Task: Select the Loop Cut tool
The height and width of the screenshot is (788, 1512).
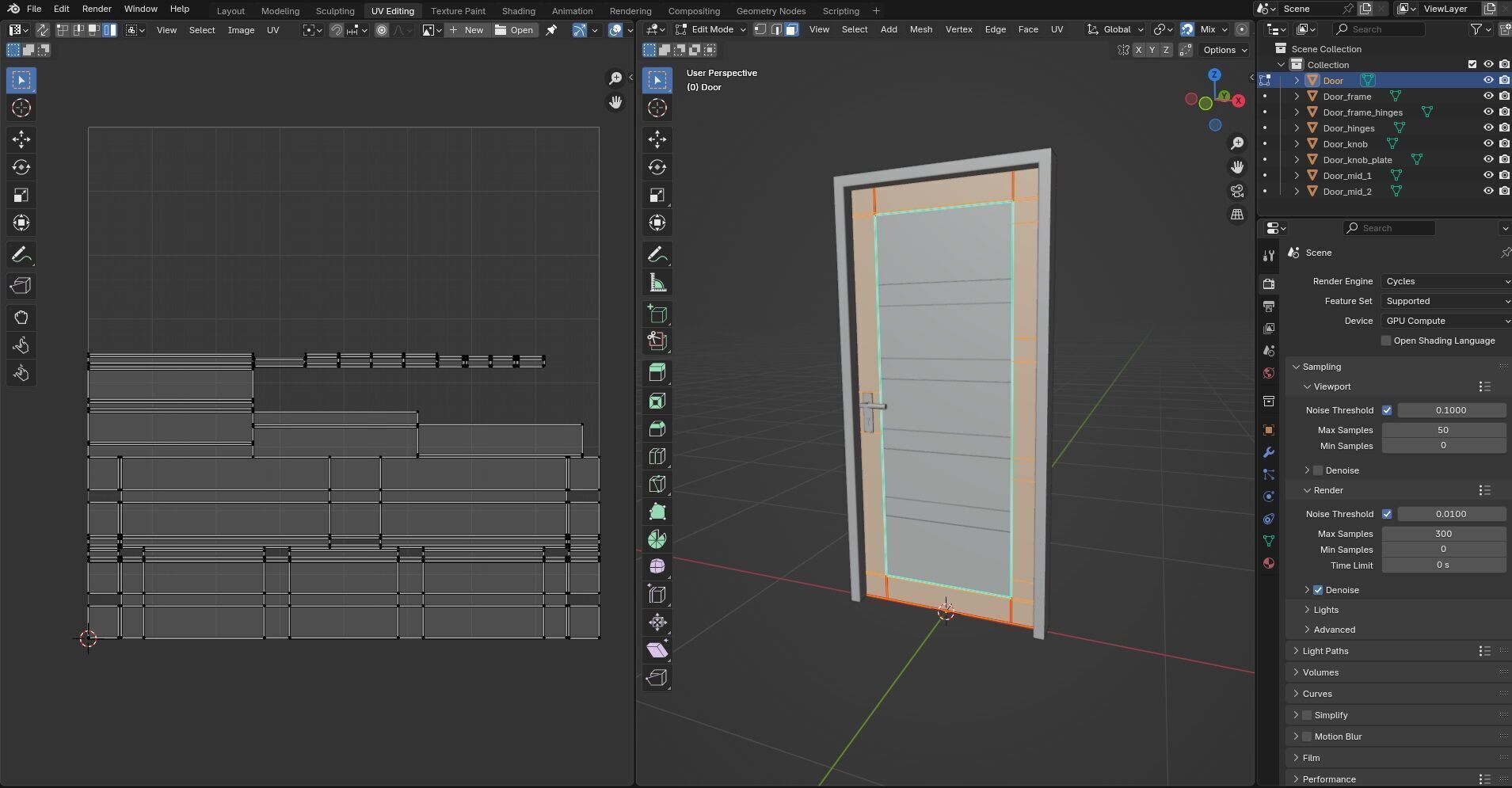Action: click(657, 456)
